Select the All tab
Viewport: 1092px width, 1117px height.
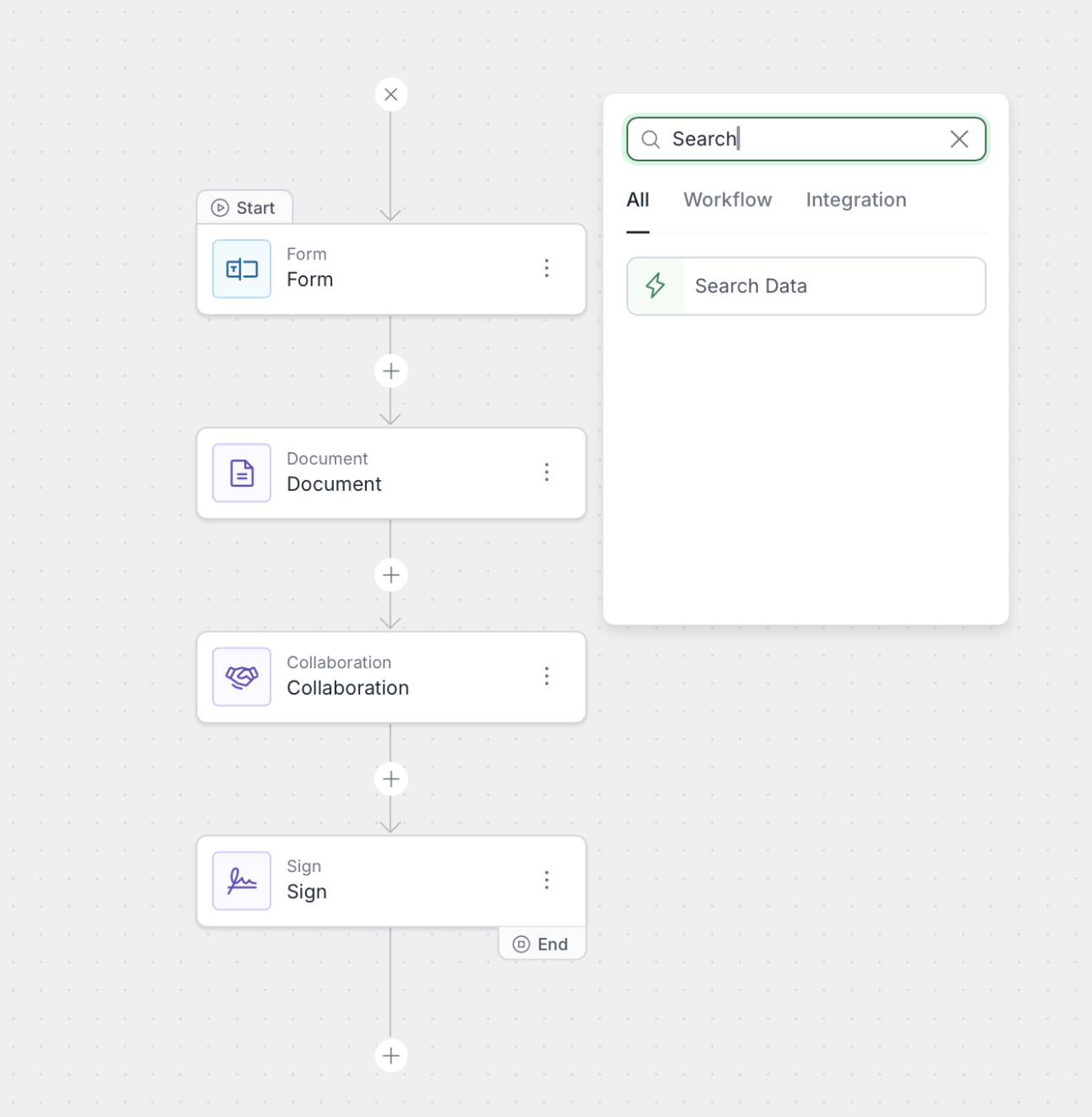pos(637,200)
